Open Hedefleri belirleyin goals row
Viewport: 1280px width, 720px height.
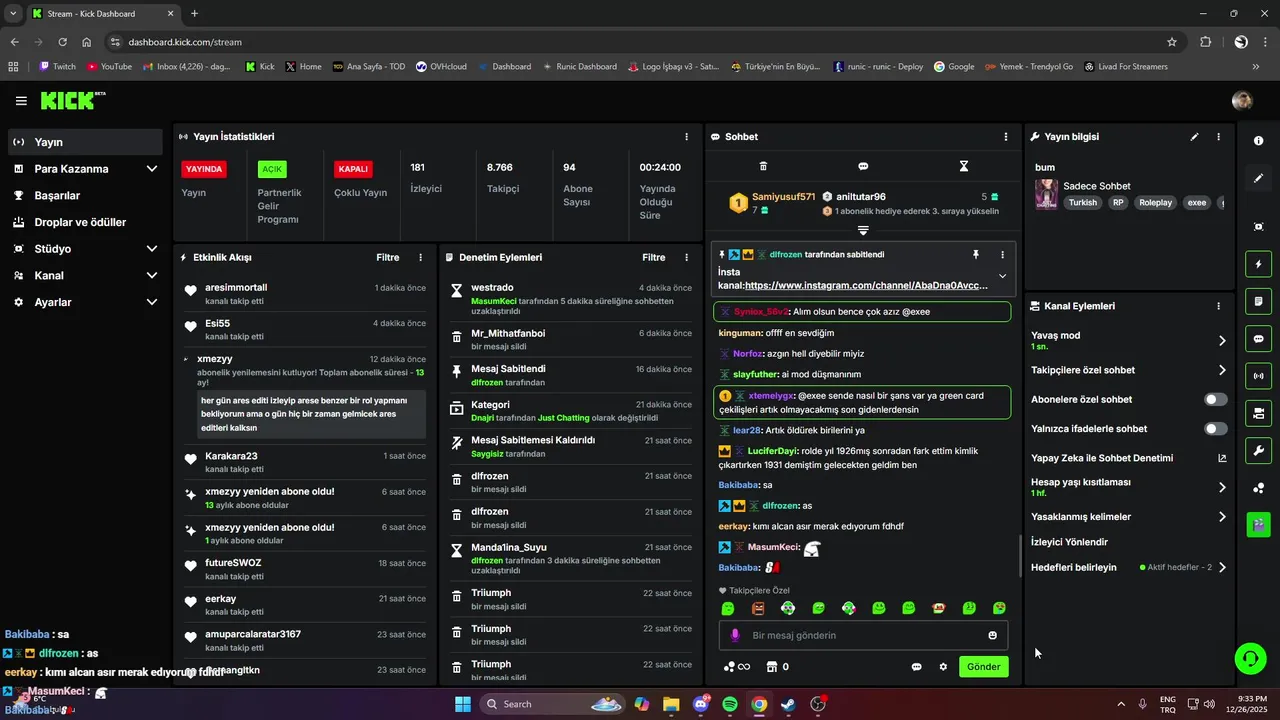tap(1129, 567)
